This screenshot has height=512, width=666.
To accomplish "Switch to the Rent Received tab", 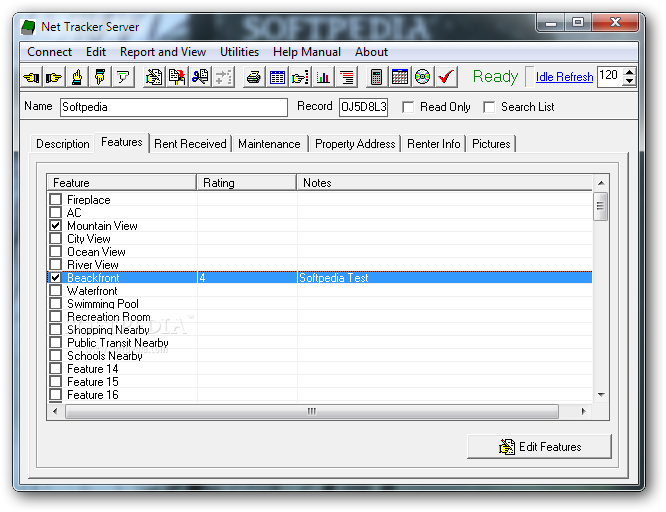I will coord(190,144).
